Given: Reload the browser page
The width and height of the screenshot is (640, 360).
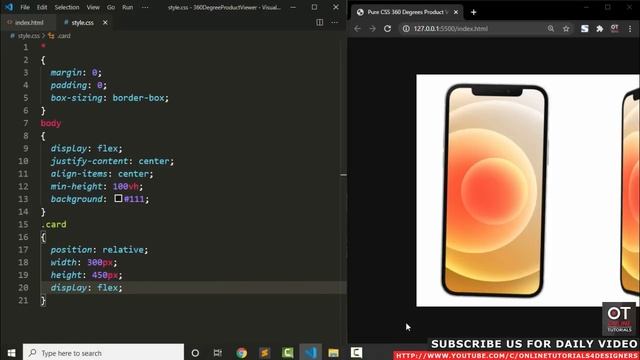Looking at the screenshot, I should 387,29.
